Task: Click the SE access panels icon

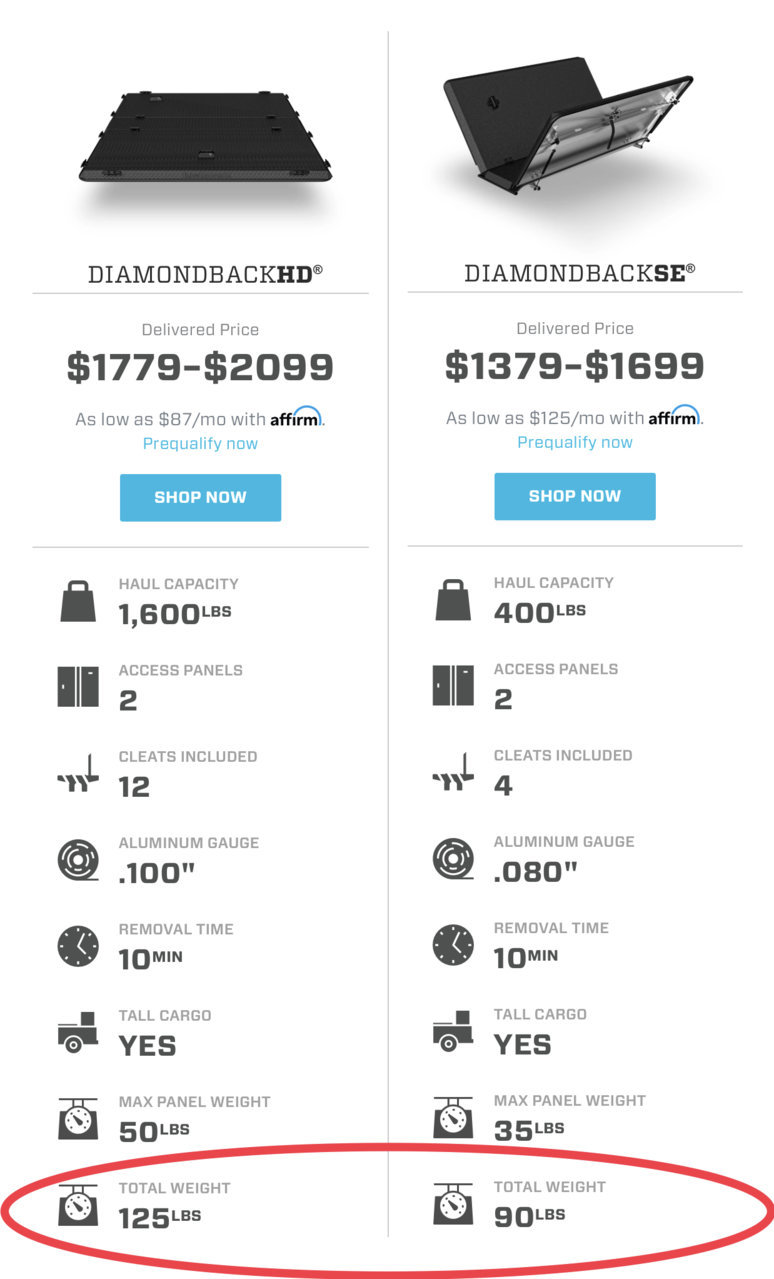Action: coord(453,686)
